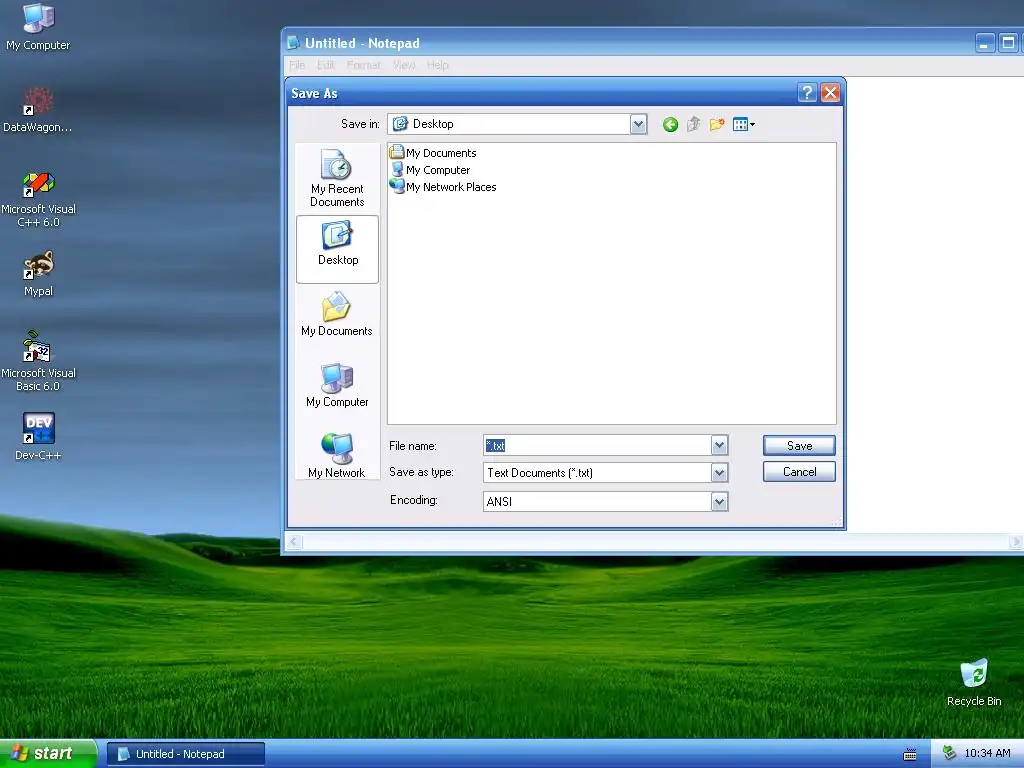1024x768 pixels.
Task: Open My Network in the places bar
Action: [x=337, y=455]
